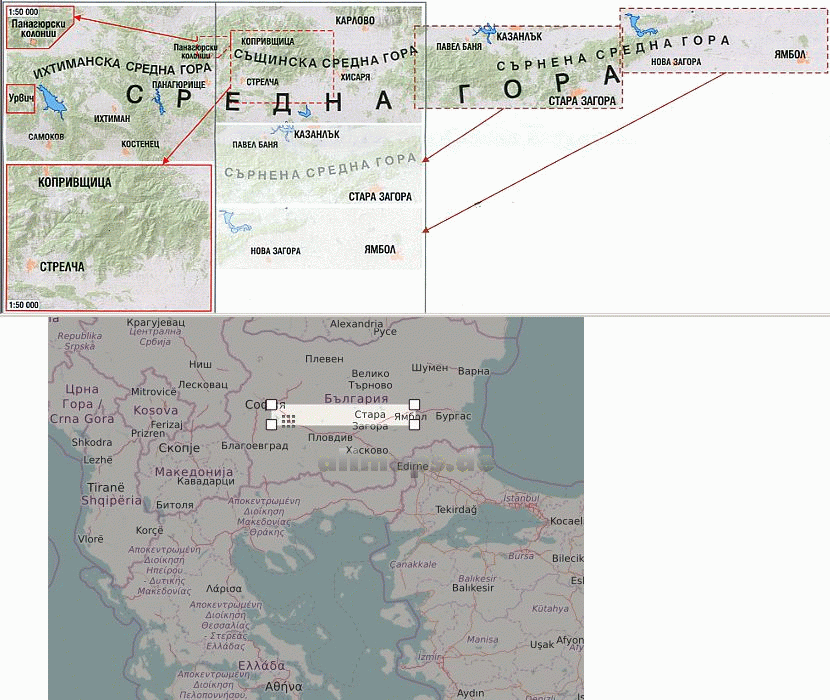Select the Нова Загора–Ямбол inset panel
830x700 pixels.
(x=321, y=238)
